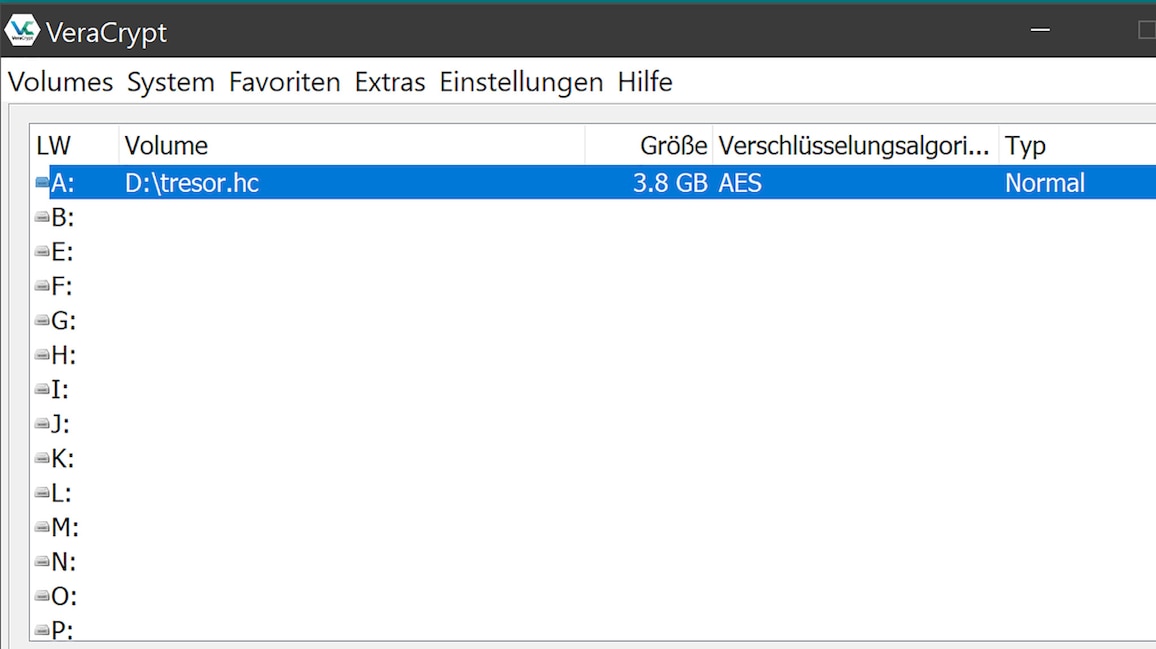Click the Volume column header

pyautogui.click(x=166, y=145)
